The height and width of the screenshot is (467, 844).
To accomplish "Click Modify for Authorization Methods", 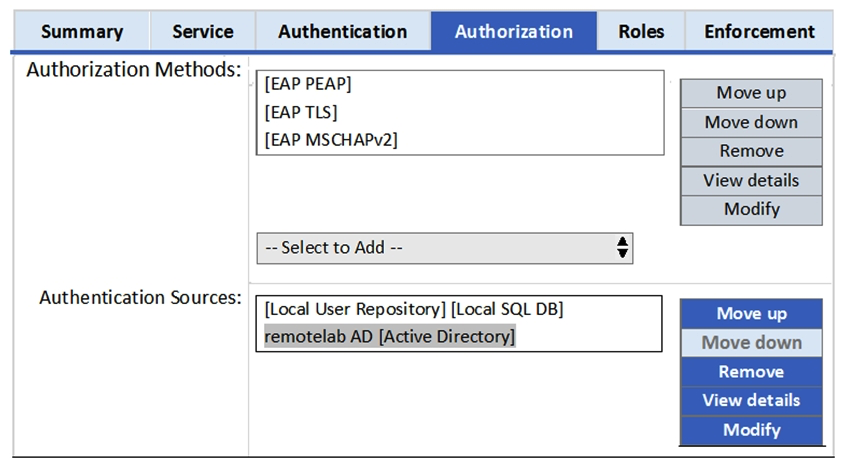I will click(751, 209).
